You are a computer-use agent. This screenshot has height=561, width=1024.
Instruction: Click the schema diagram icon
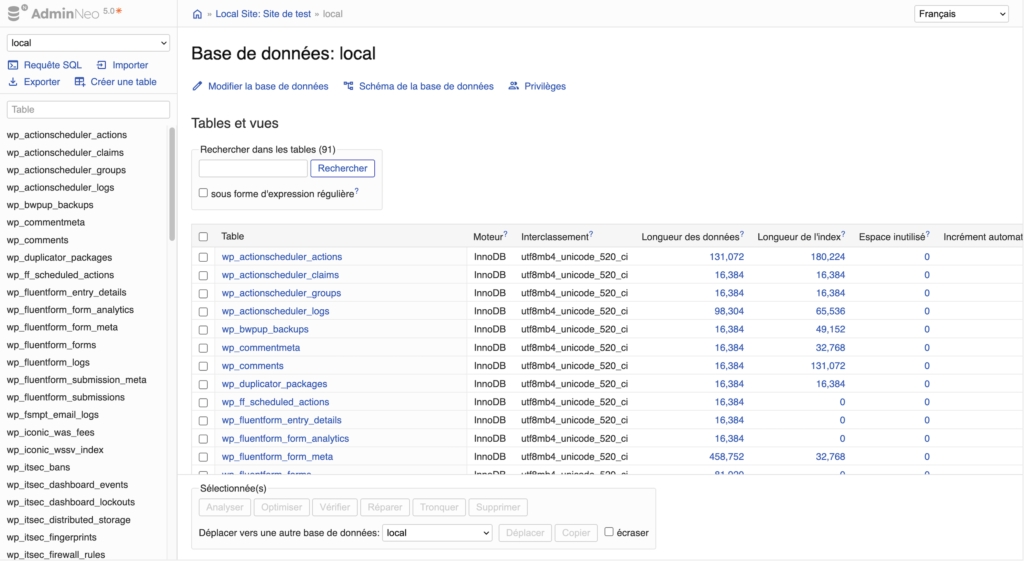(x=349, y=86)
